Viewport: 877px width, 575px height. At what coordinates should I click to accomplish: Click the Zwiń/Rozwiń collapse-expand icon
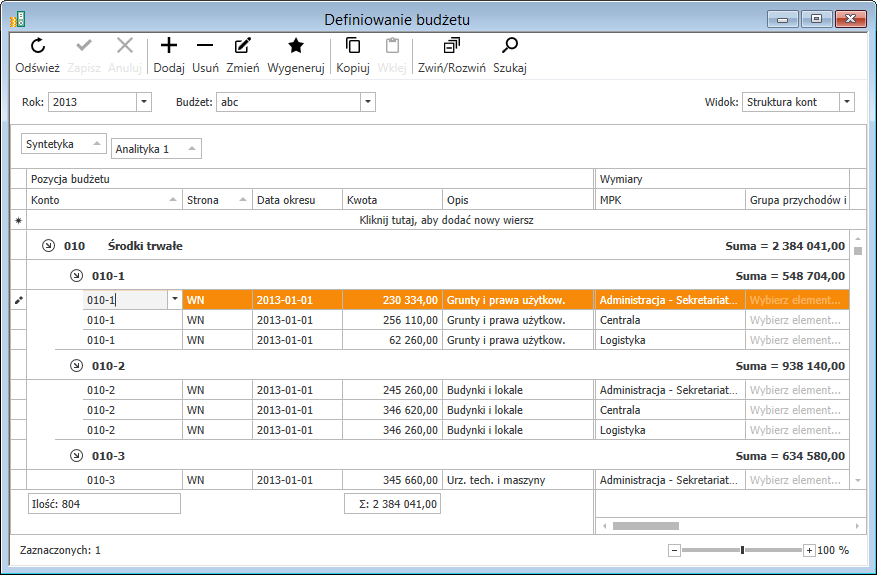(x=452, y=46)
